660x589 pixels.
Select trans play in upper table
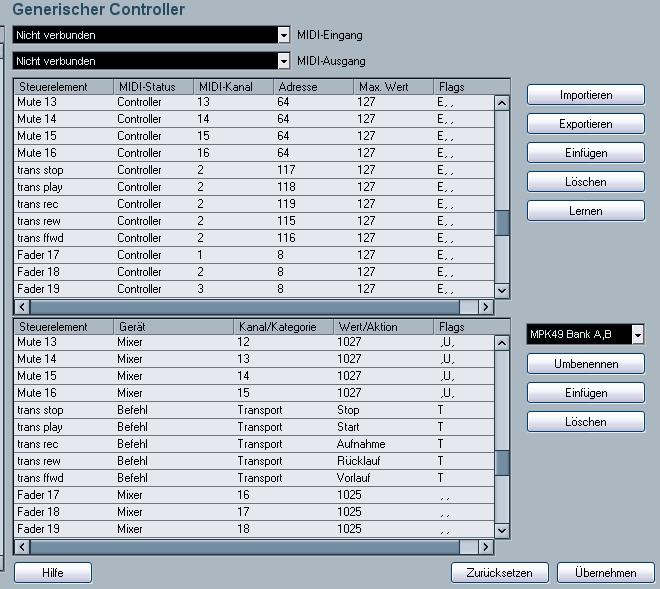point(40,187)
